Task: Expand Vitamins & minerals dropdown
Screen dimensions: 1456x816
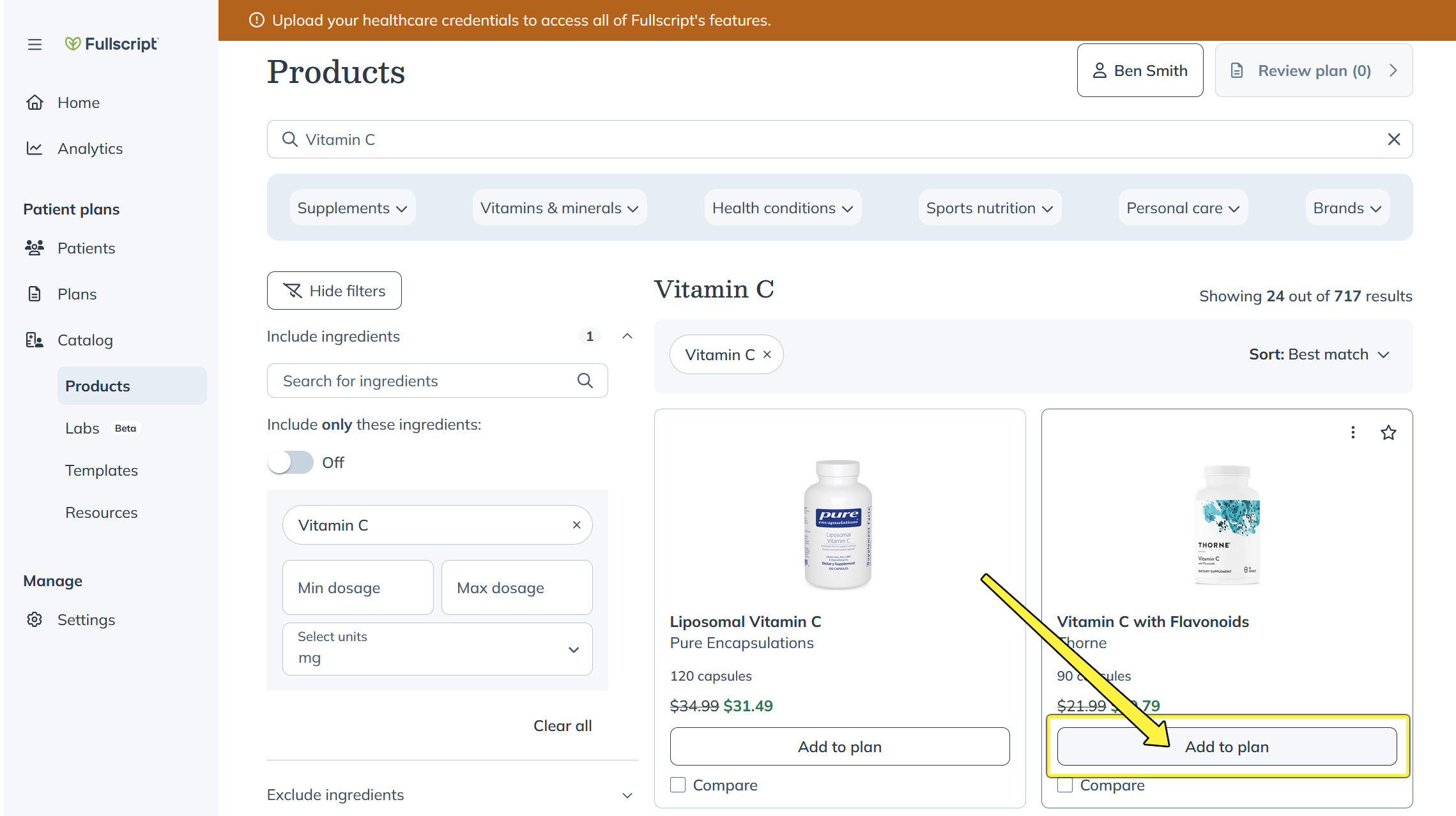Action: click(x=560, y=208)
